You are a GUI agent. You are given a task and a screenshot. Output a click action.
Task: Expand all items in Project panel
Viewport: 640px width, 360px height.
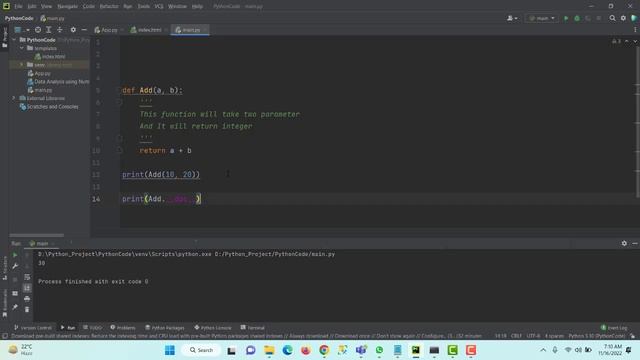[x=49, y=30]
